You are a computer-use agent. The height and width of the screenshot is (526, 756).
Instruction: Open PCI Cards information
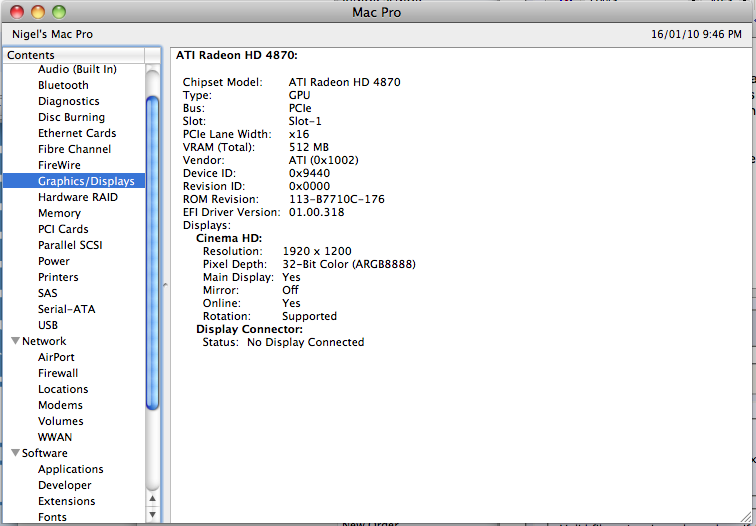63,229
